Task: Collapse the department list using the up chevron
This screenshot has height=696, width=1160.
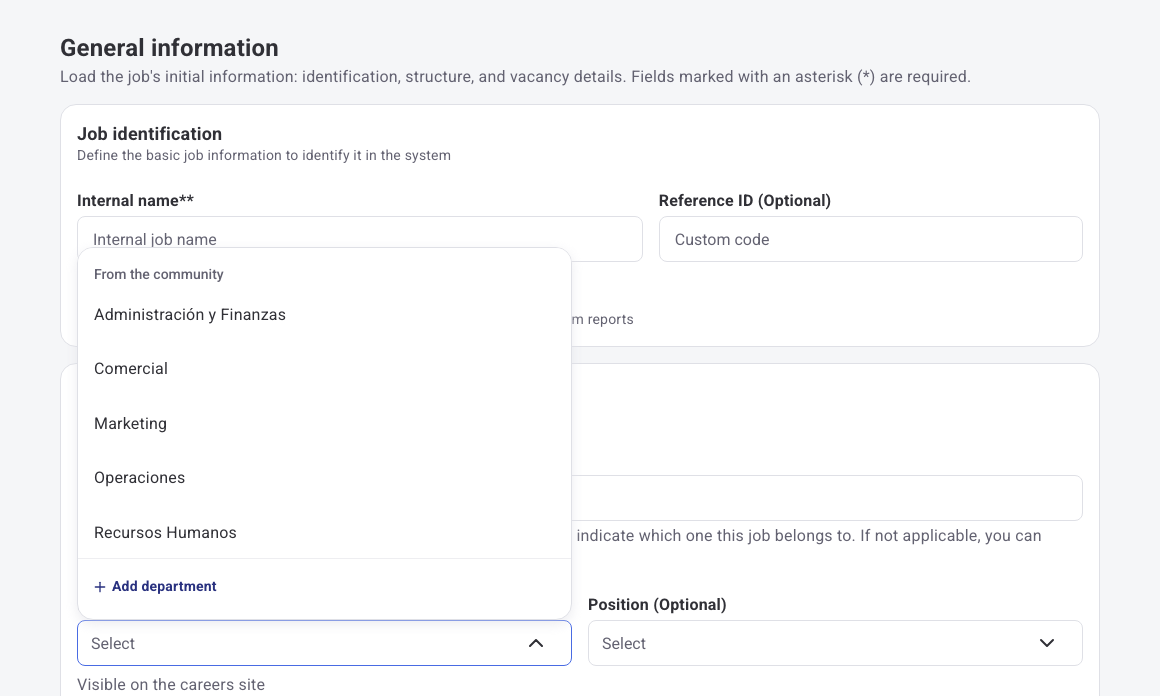Action: 536,643
